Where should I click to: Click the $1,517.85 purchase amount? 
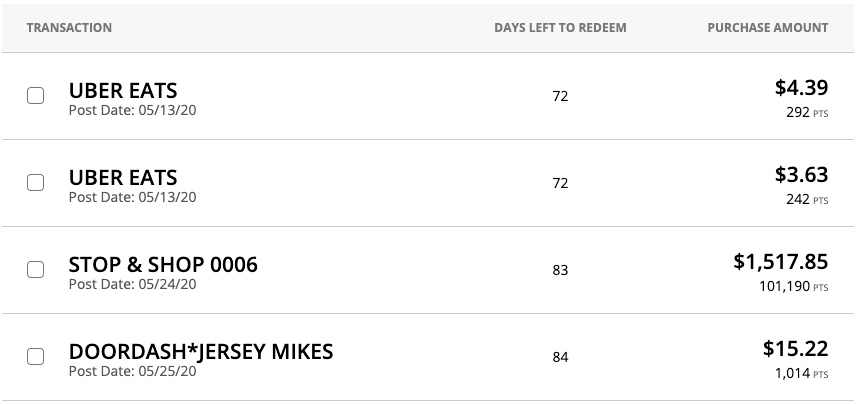coord(781,262)
